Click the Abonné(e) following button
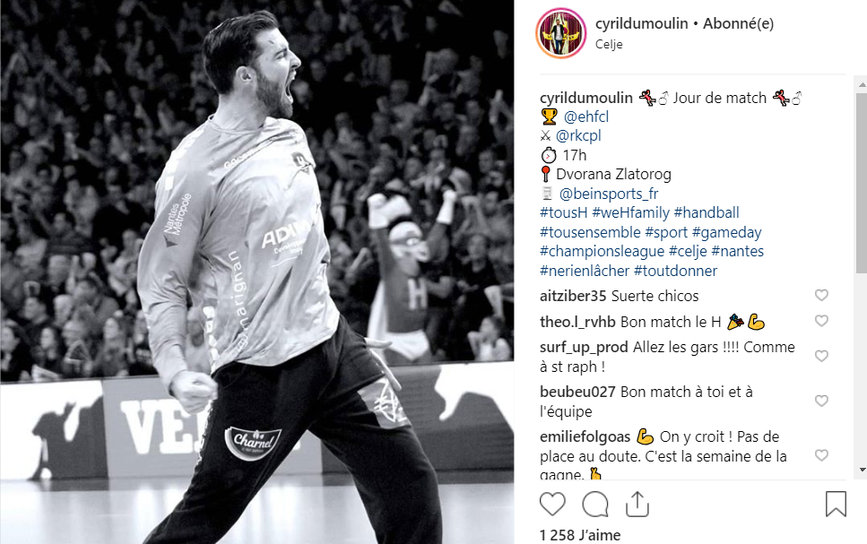This screenshot has height=544, width=867. [x=738, y=24]
